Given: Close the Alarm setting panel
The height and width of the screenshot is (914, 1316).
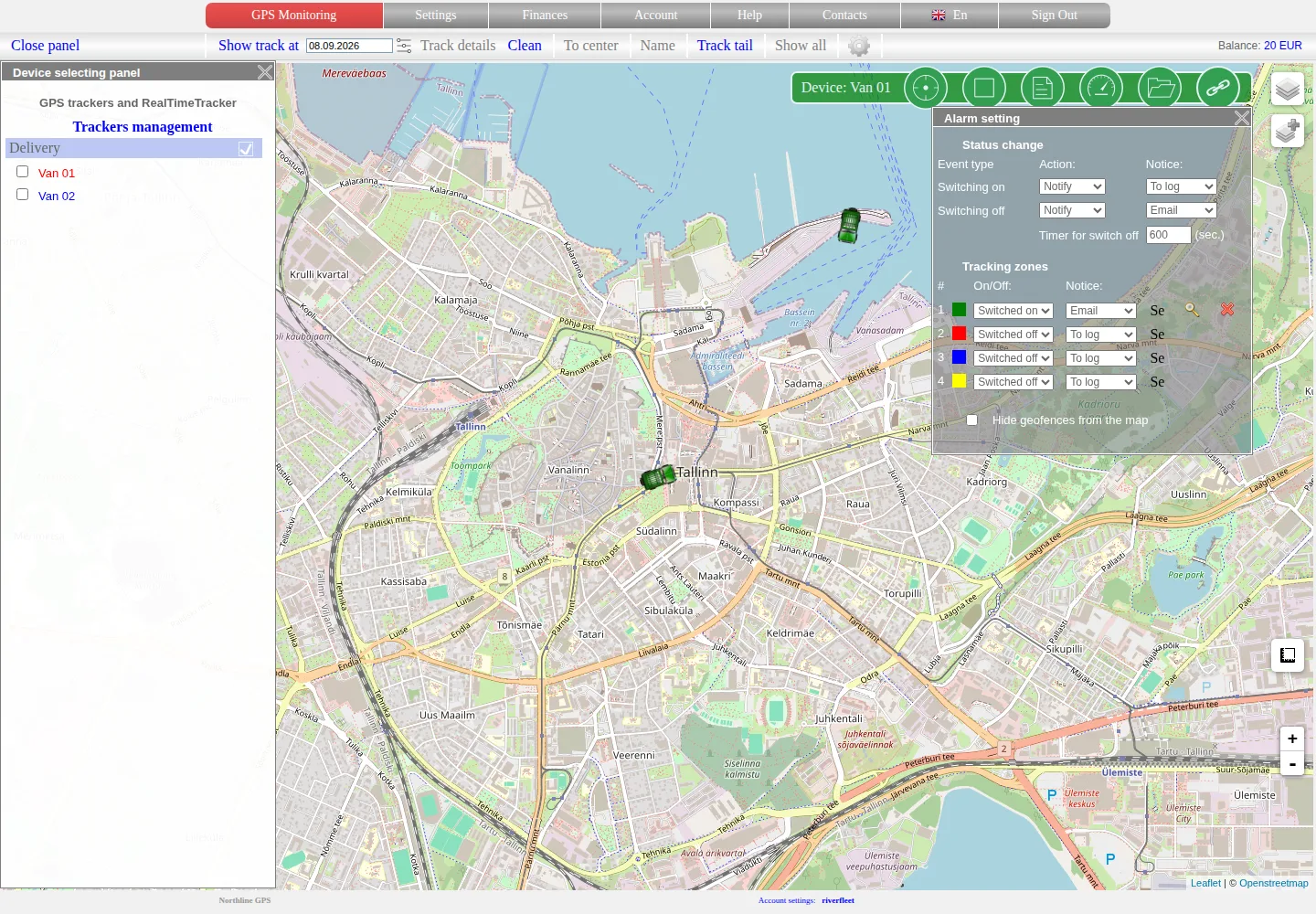Looking at the screenshot, I should (1241, 118).
